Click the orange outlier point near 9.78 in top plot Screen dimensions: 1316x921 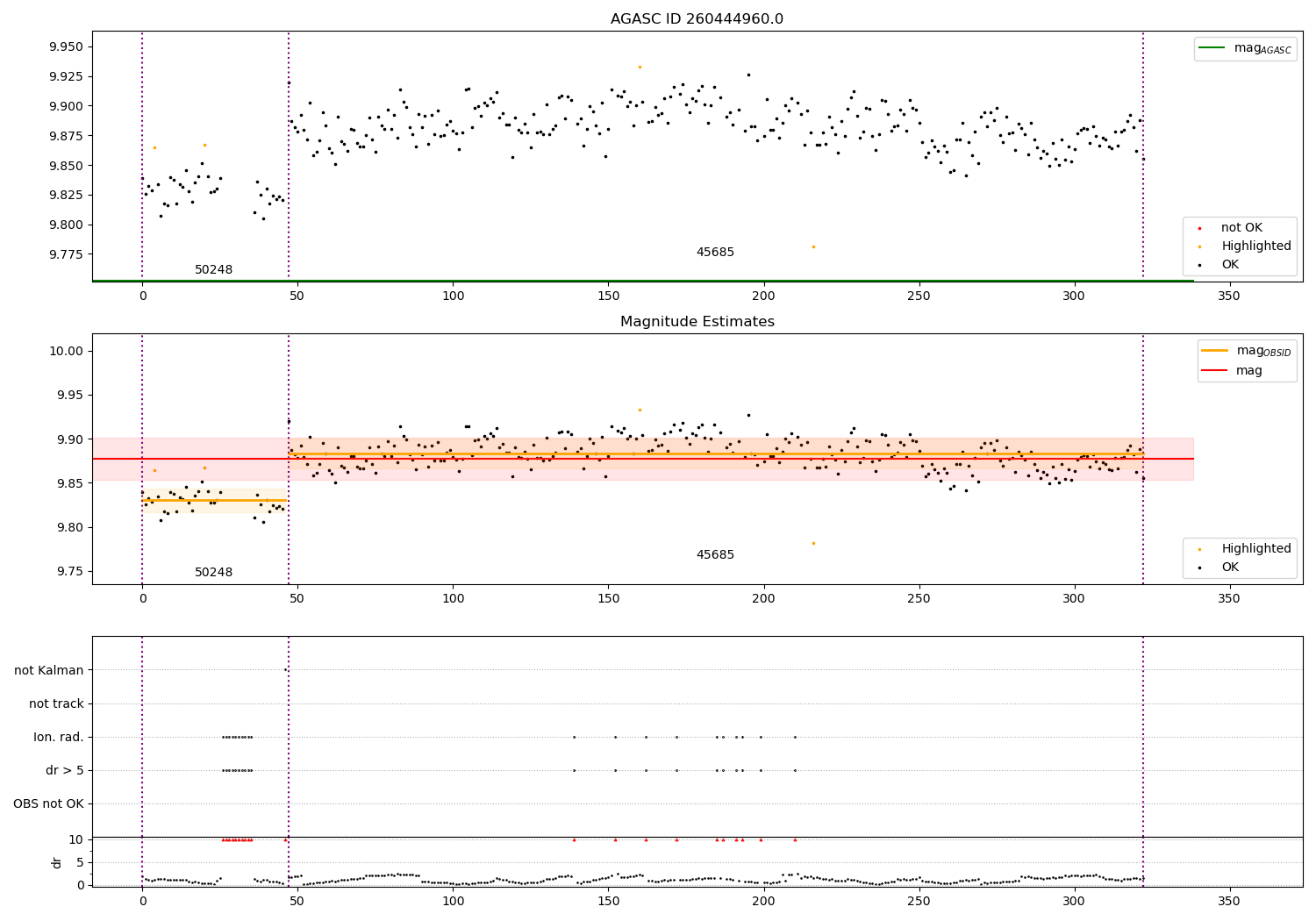tap(813, 246)
